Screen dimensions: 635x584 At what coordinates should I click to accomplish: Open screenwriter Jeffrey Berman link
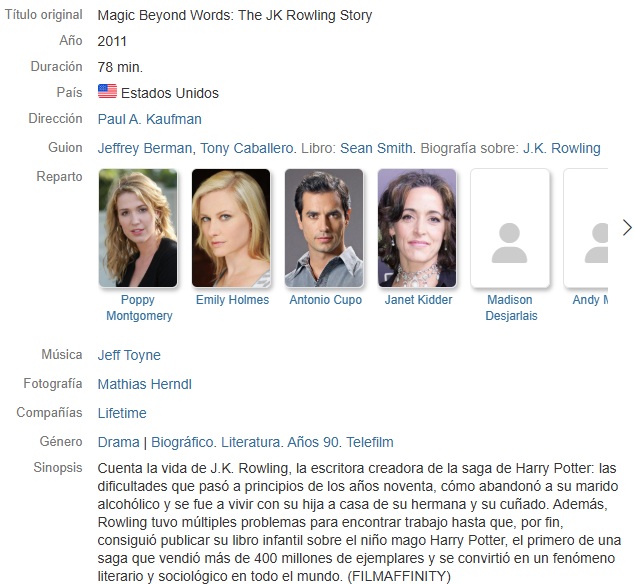145,148
